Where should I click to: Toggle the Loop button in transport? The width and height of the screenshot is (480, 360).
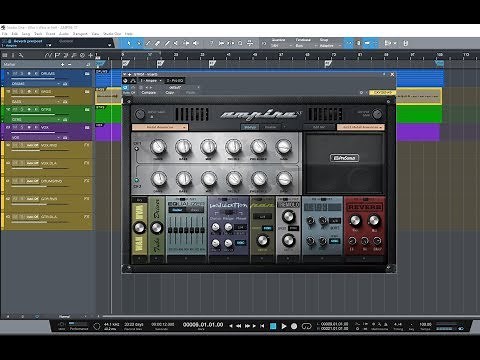pos(306,326)
